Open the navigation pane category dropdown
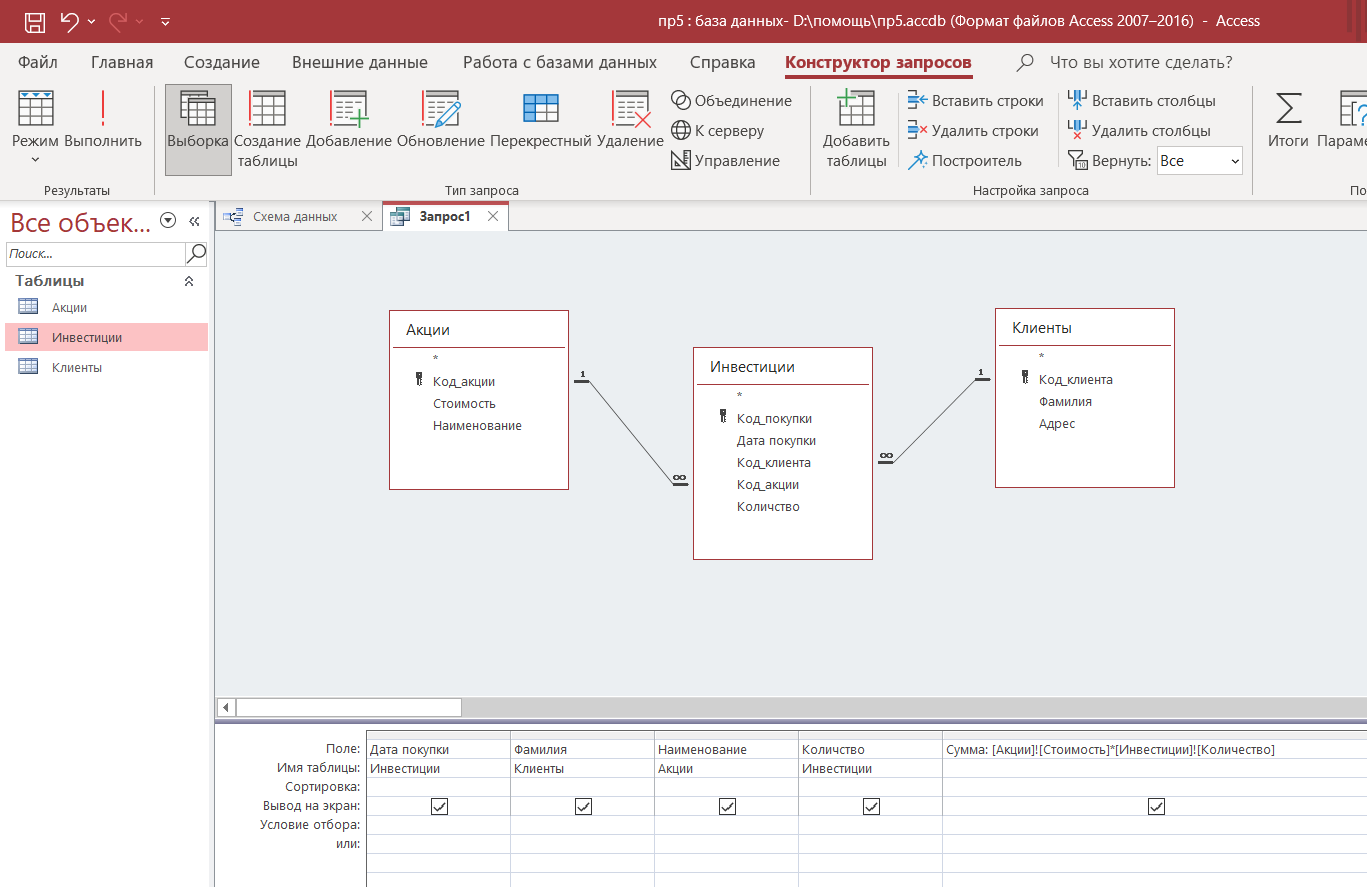1367x887 pixels. (168, 221)
